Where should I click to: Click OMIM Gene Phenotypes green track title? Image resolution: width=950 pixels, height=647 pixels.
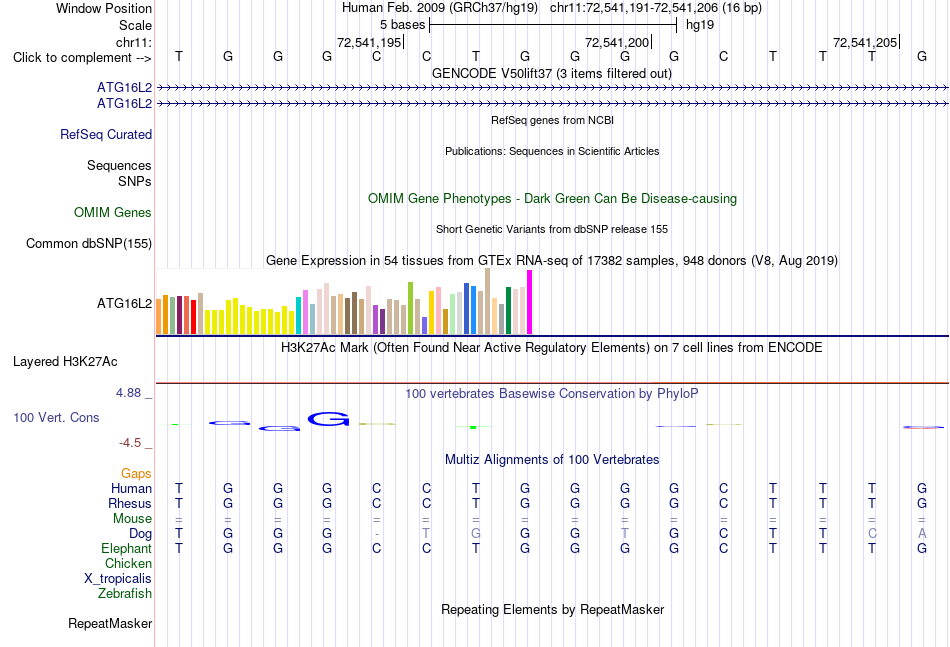click(552, 199)
